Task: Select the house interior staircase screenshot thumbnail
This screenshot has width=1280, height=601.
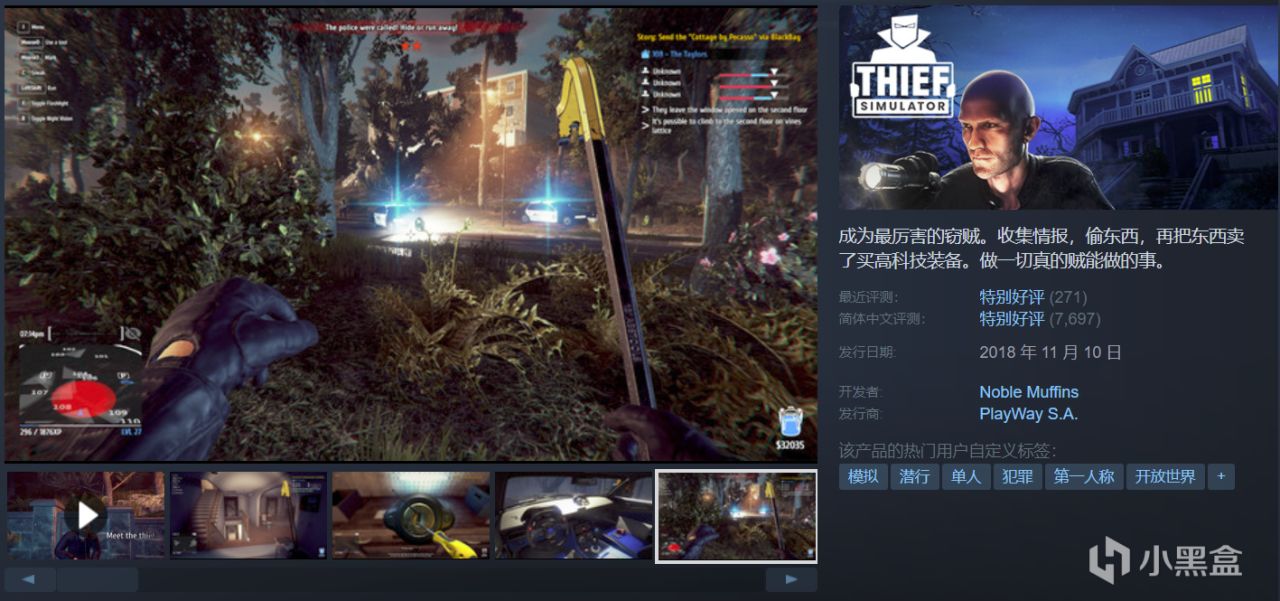Action: tap(248, 516)
